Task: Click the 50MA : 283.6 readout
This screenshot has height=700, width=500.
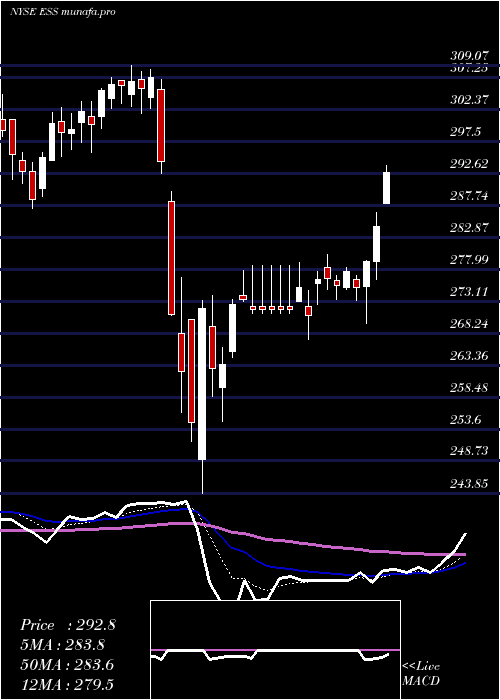Action: coord(67,665)
